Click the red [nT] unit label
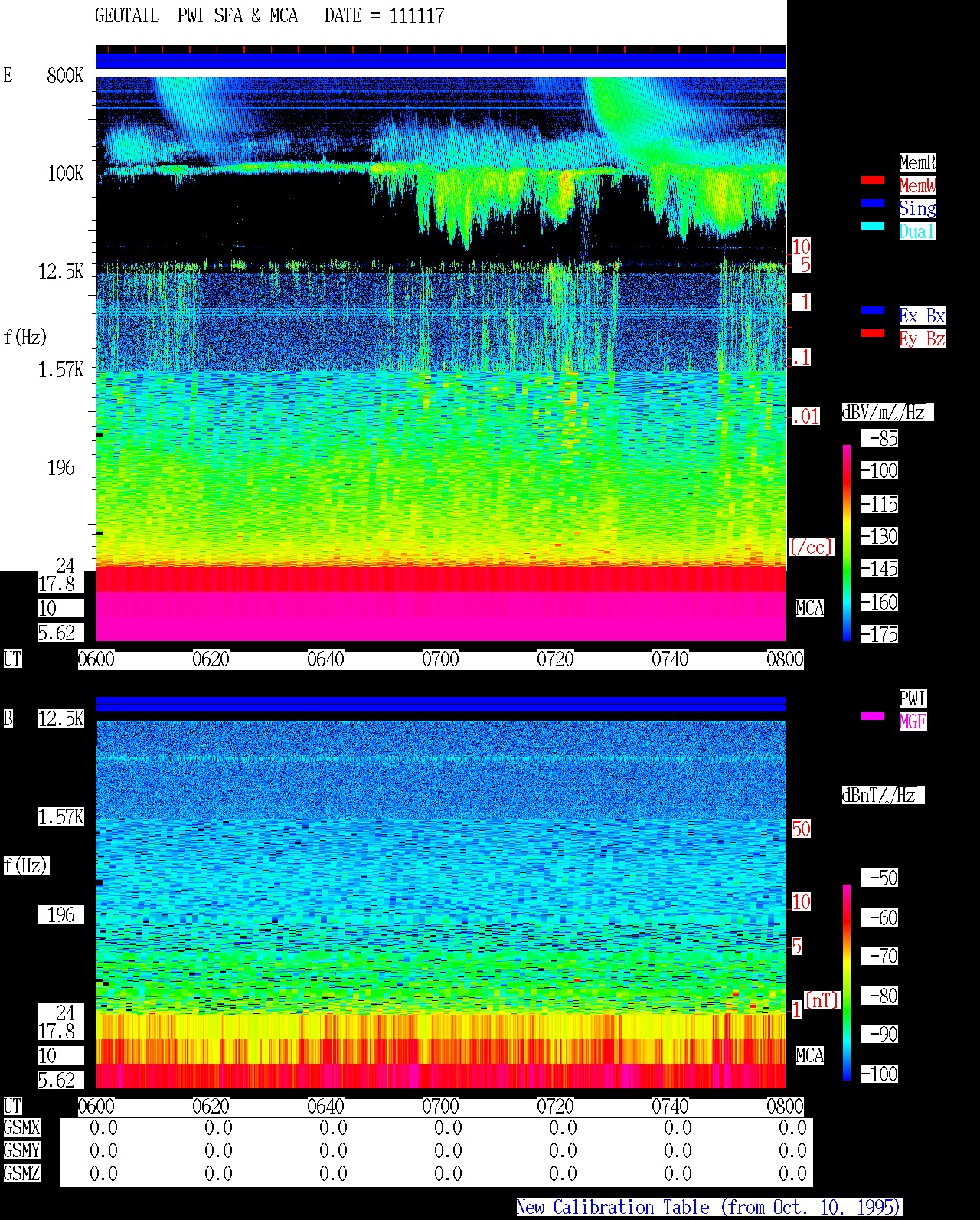This screenshot has width=980, height=1220. point(822,1000)
